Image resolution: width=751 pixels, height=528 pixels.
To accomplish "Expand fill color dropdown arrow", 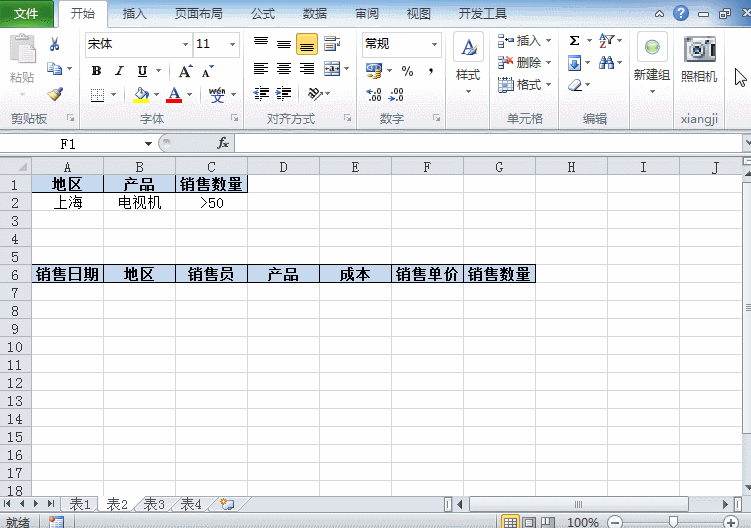I will point(156,95).
